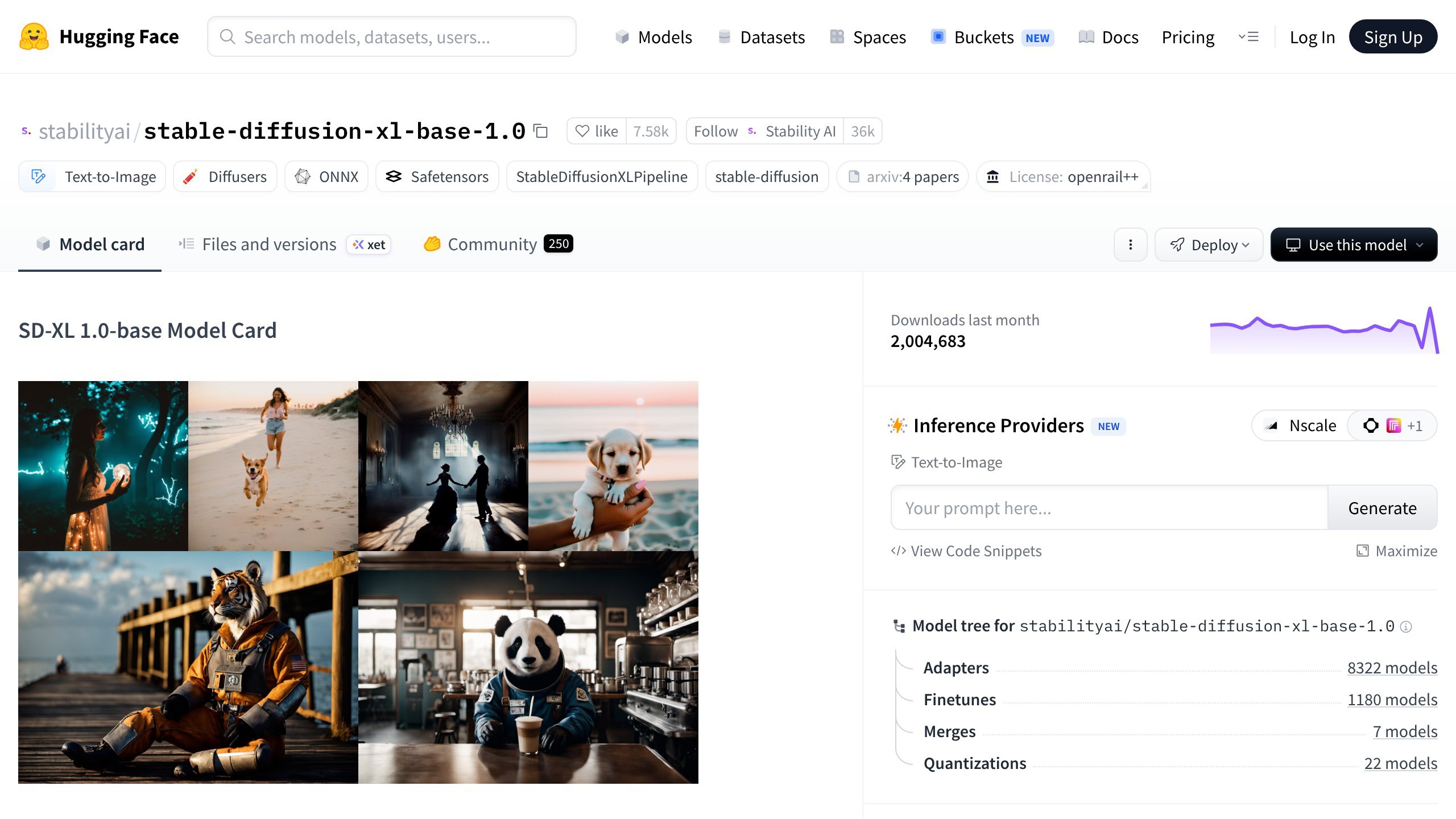Viewport: 1456px width, 819px height.
Task: Click the copy model name icon
Action: tap(540, 131)
